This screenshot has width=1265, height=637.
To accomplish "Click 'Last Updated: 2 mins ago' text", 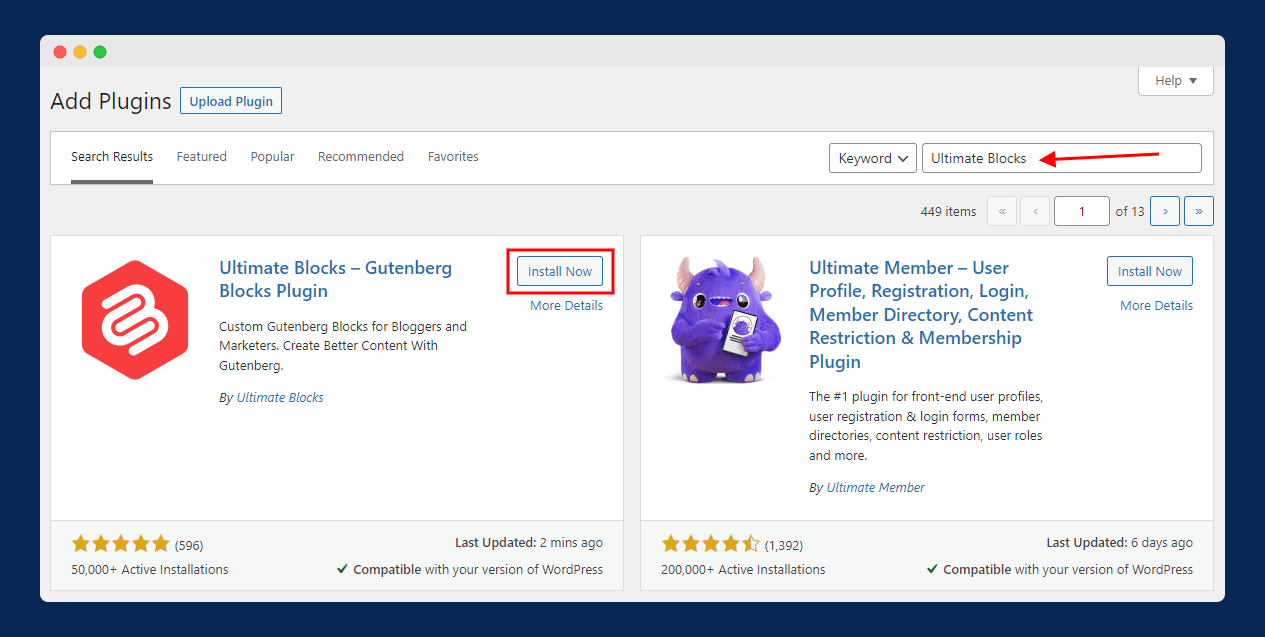I will (x=529, y=543).
